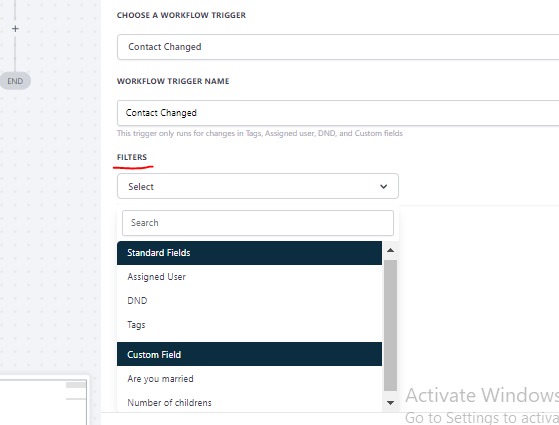Click the canvas minimap thumbnail
559x425 pixels.
pos(43,402)
